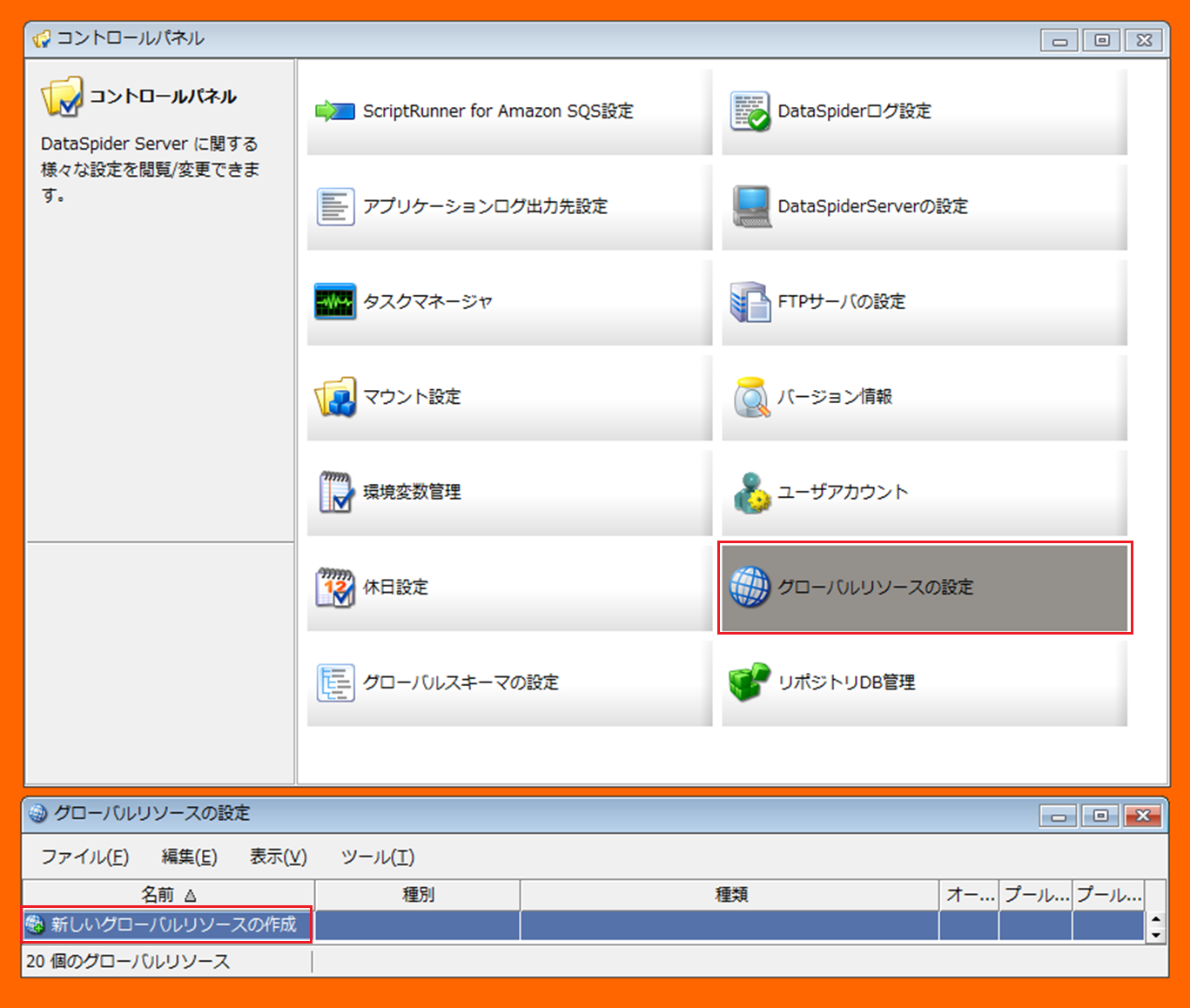Close the グローバルリソースの設定 window

(1143, 816)
